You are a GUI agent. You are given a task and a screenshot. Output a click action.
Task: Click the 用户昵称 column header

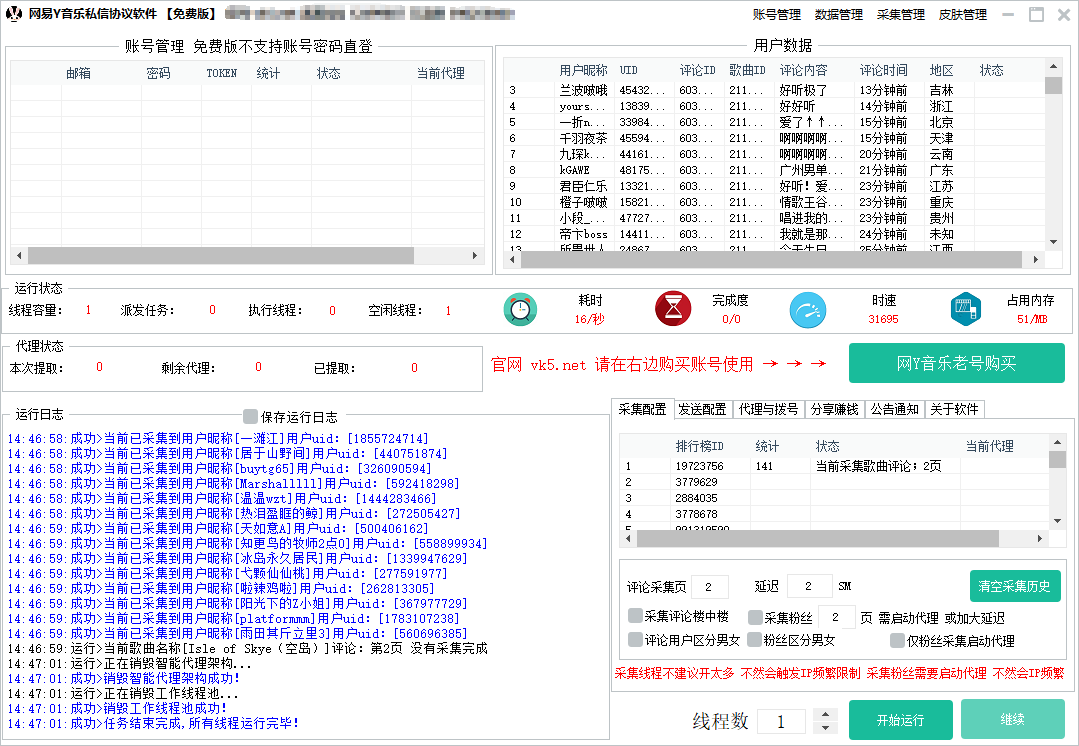click(x=584, y=70)
